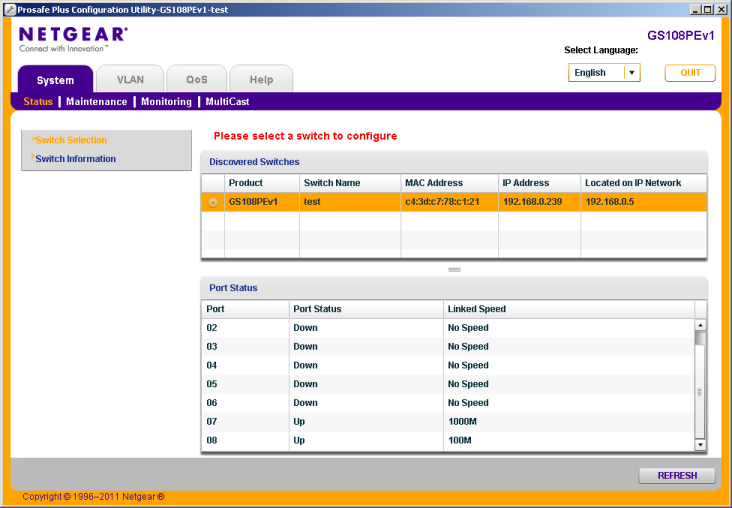Image resolution: width=732 pixels, height=508 pixels.
Task: Open the Help tab
Action: (x=261, y=79)
